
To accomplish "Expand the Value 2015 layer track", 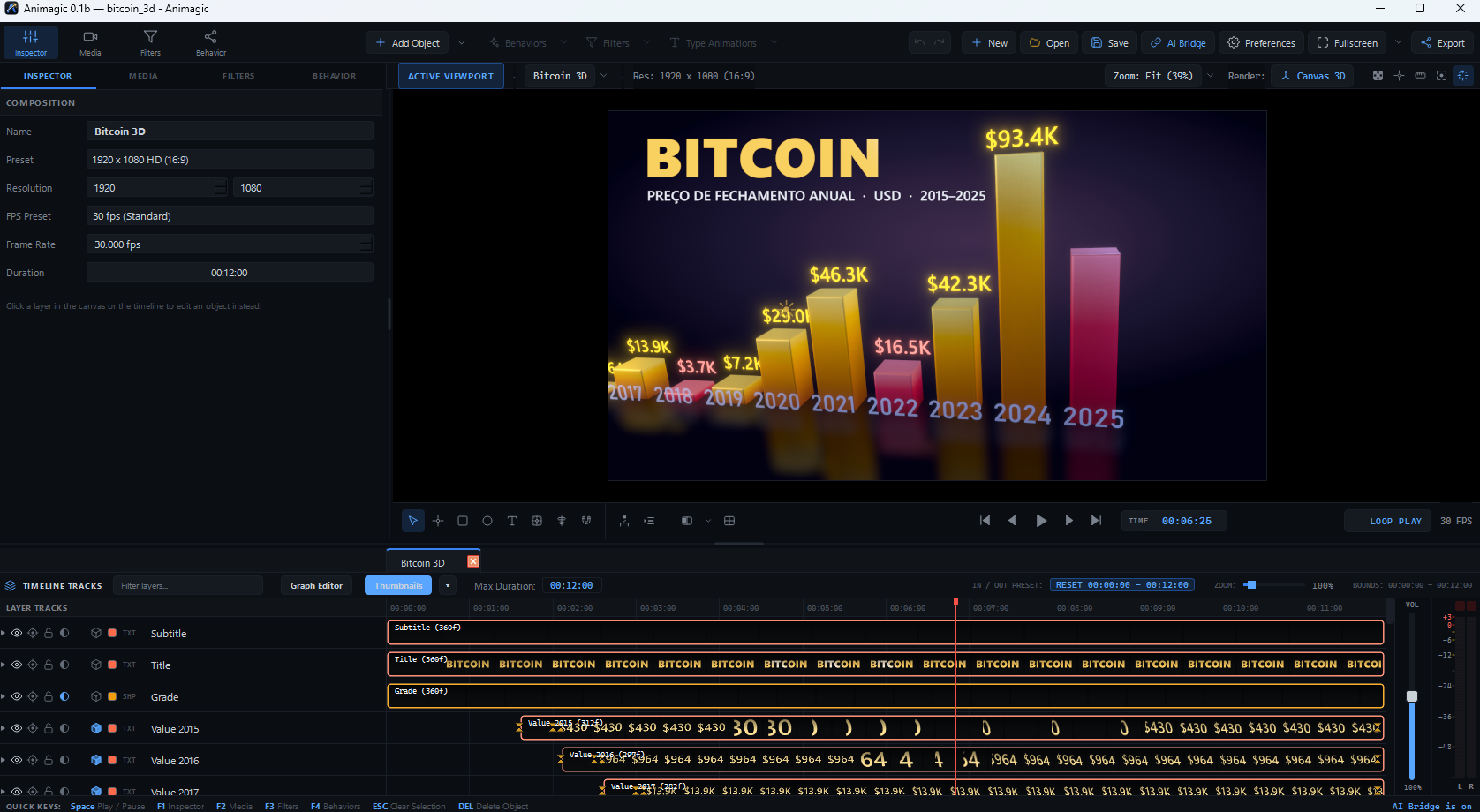I will [x=4, y=728].
